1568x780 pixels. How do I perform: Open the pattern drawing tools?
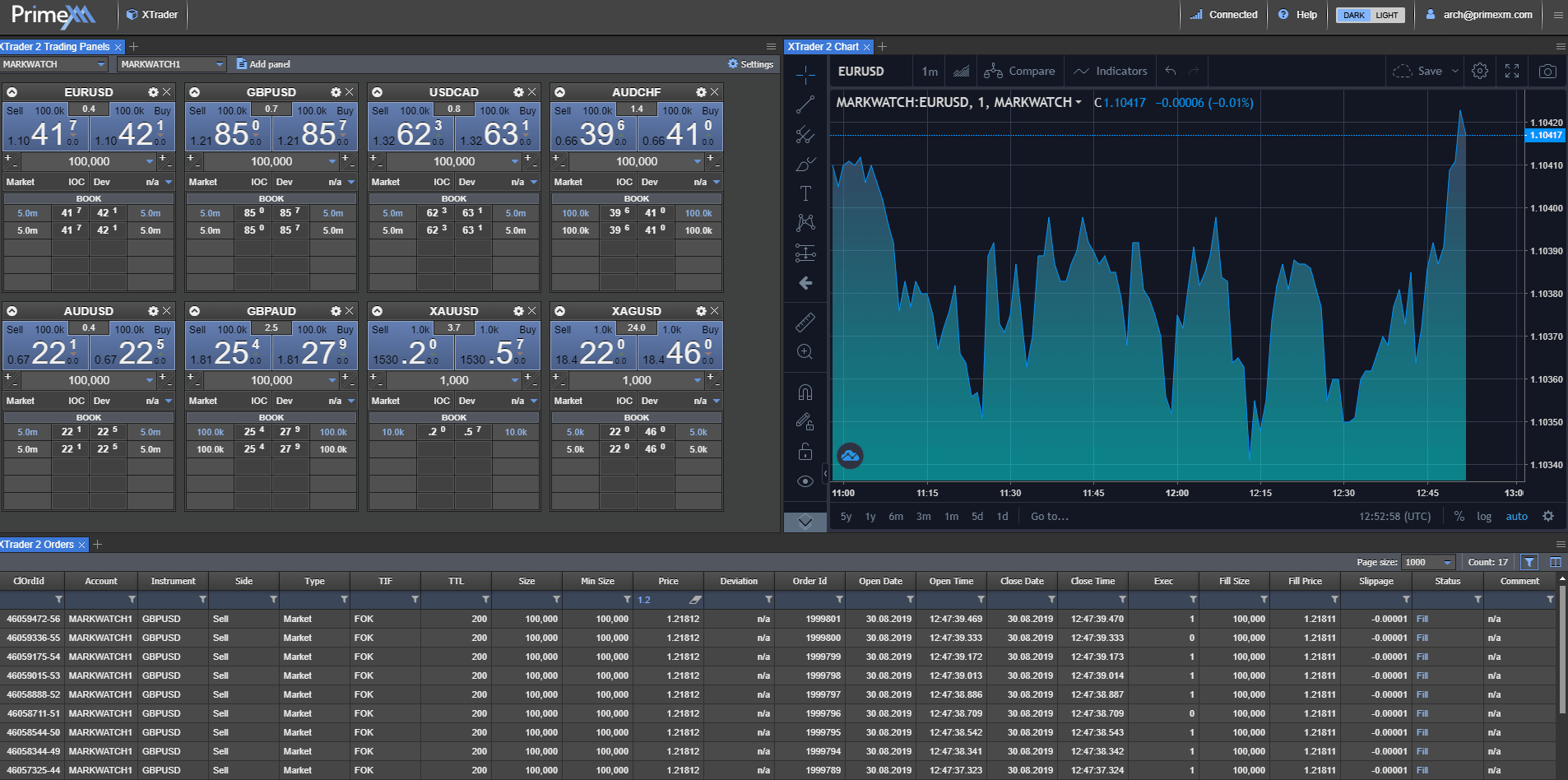pyautogui.click(x=805, y=223)
